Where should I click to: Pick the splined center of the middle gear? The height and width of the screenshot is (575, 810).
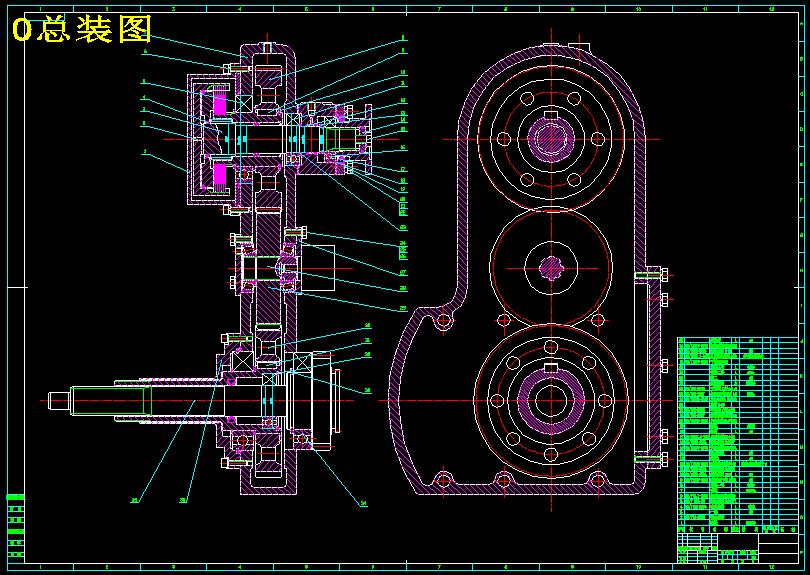[551, 269]
